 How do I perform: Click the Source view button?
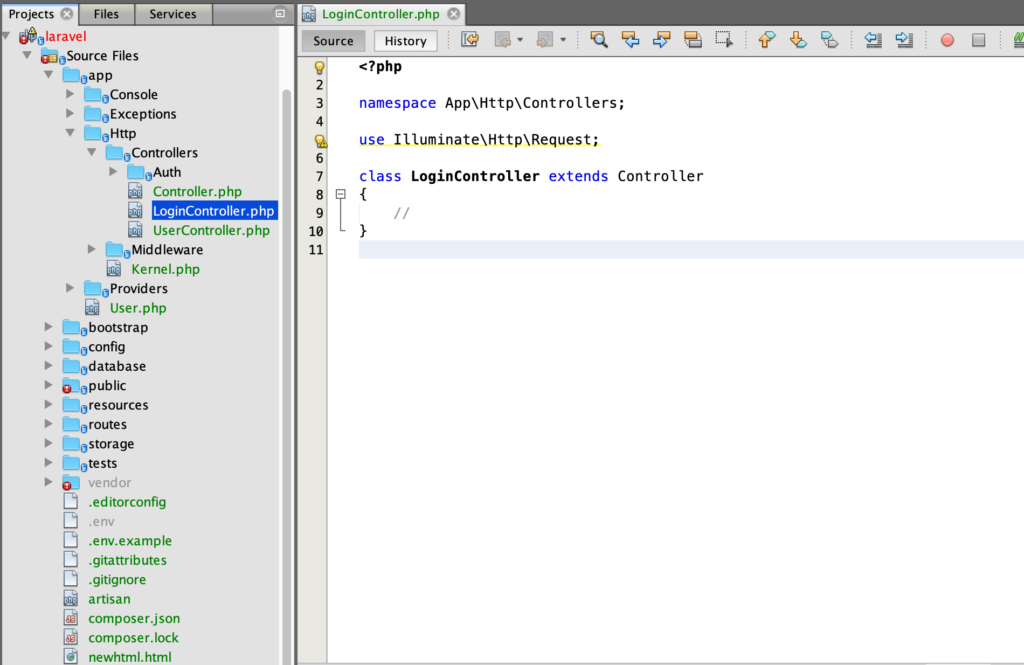332,40
